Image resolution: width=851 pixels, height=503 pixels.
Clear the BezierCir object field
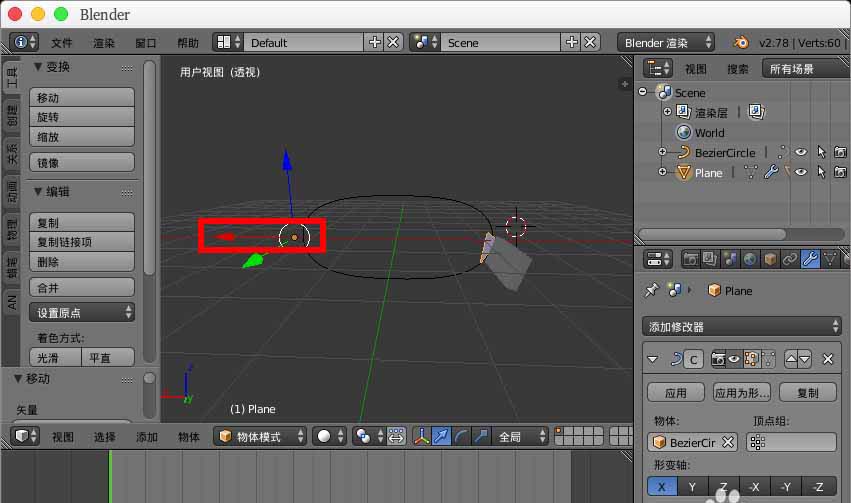(728, 443)
